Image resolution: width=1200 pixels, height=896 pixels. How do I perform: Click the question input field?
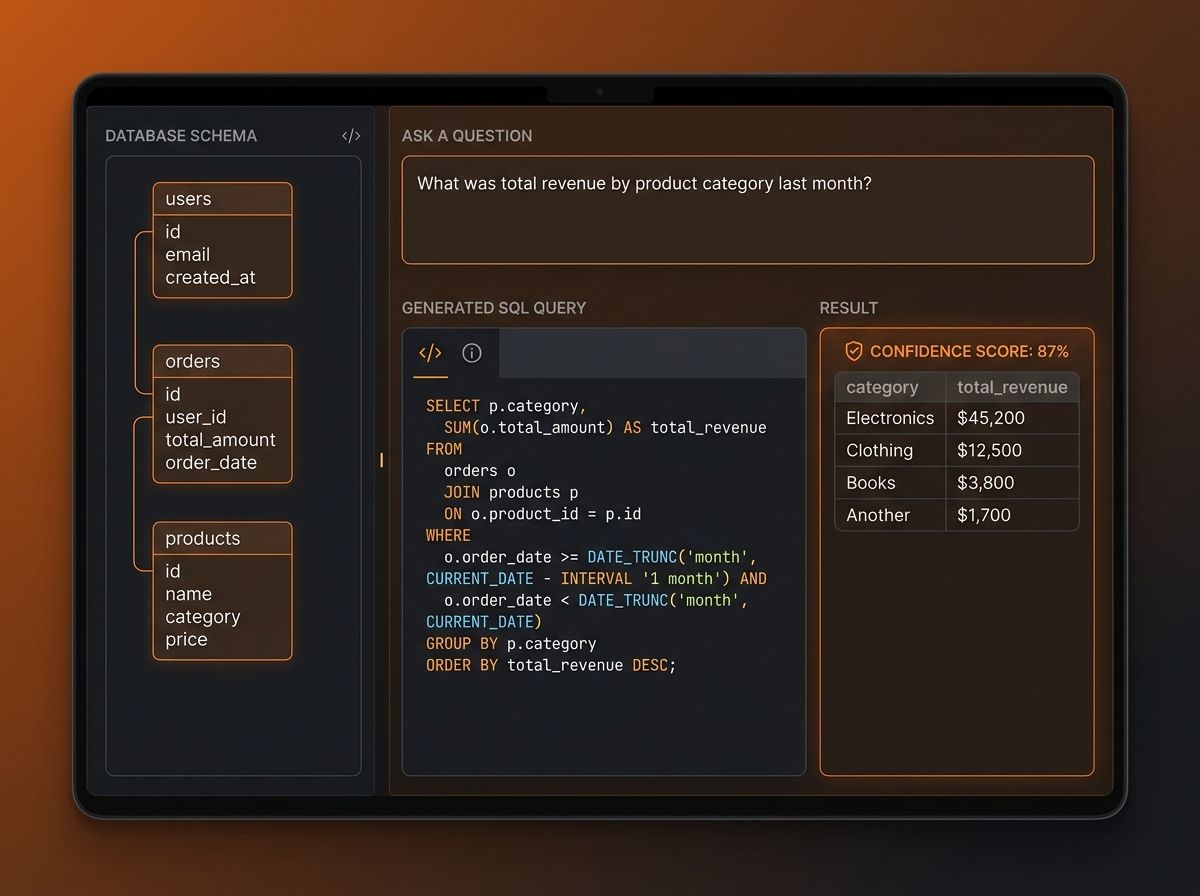point(748,209)
